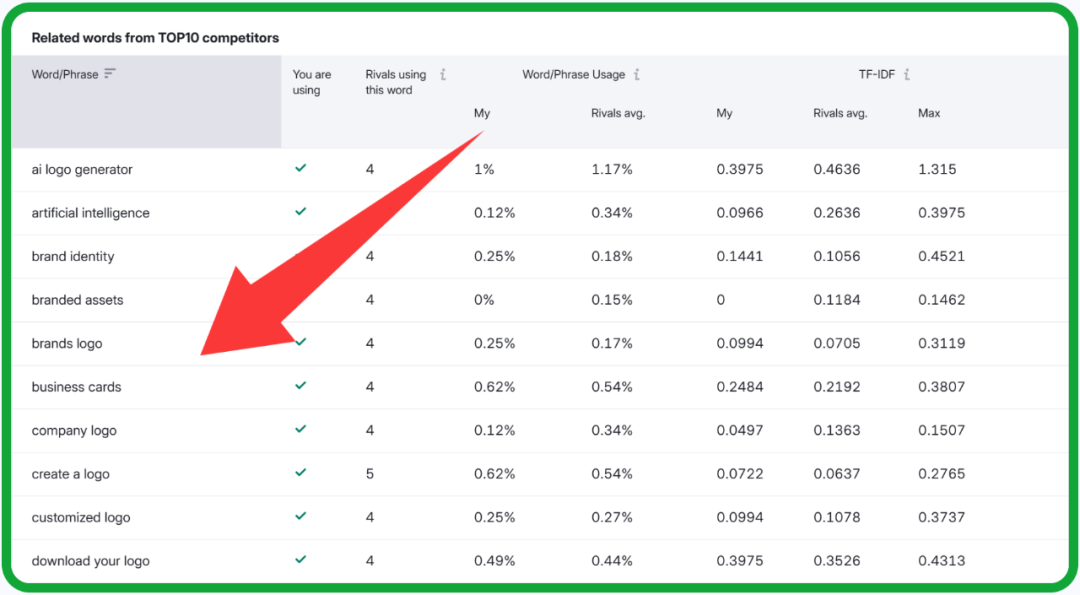Click the sort icon beside Word/Phrase
The height and width of the screenshot is (595, 1080).
pyautogui.click(x=110, y=74)
